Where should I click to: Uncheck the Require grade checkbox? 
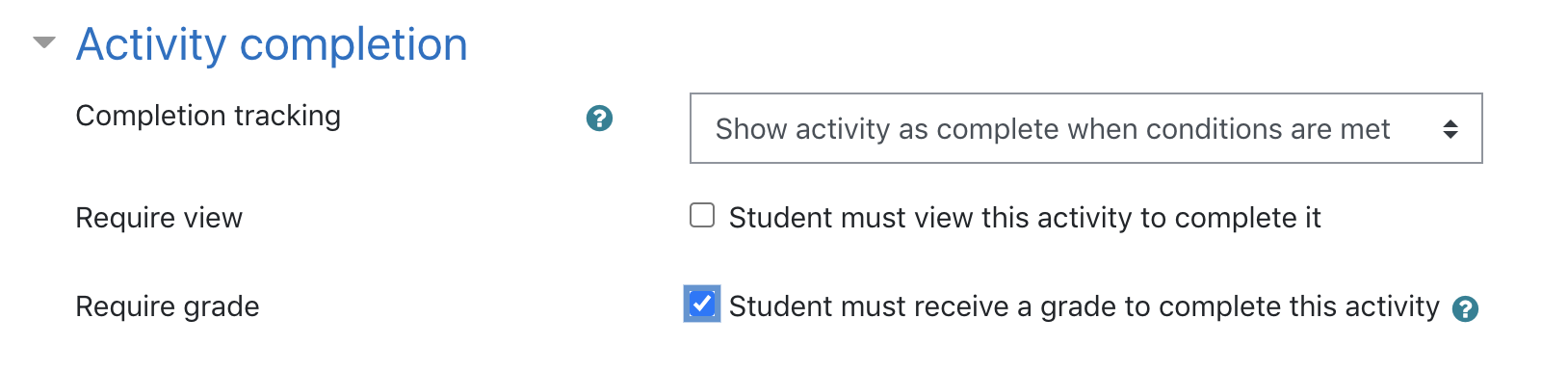[x=702, y=305]
